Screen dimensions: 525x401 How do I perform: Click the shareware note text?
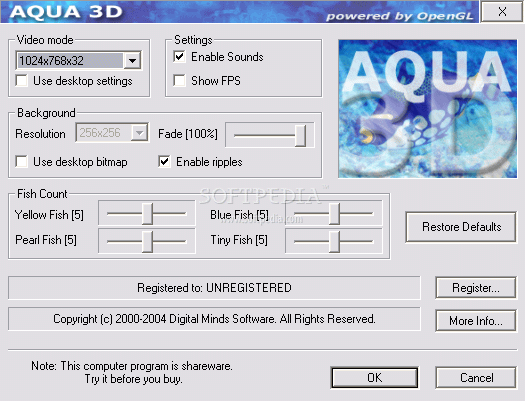point(132,372)
